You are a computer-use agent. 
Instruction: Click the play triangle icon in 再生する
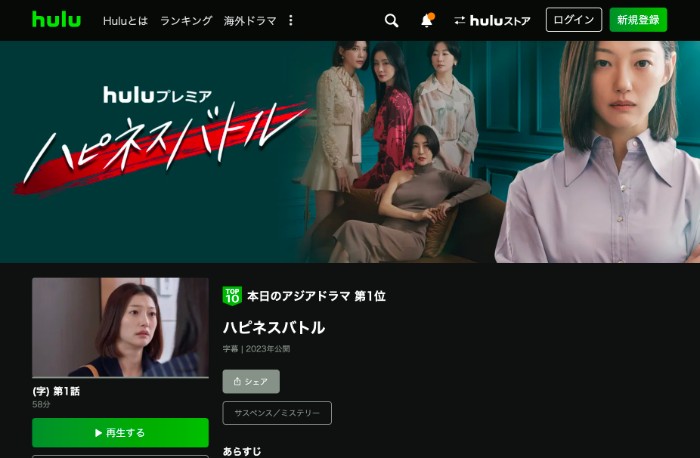(98, 433)
